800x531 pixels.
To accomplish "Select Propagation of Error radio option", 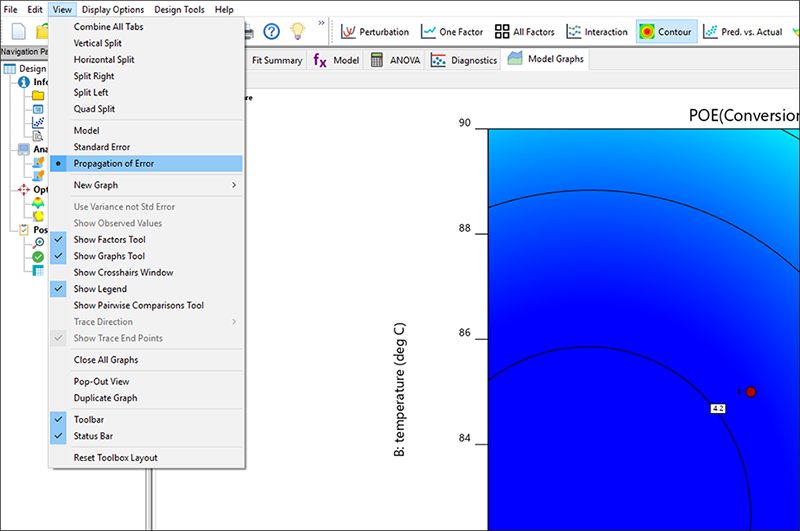I will pyautogui.click(x=113, y=163).
